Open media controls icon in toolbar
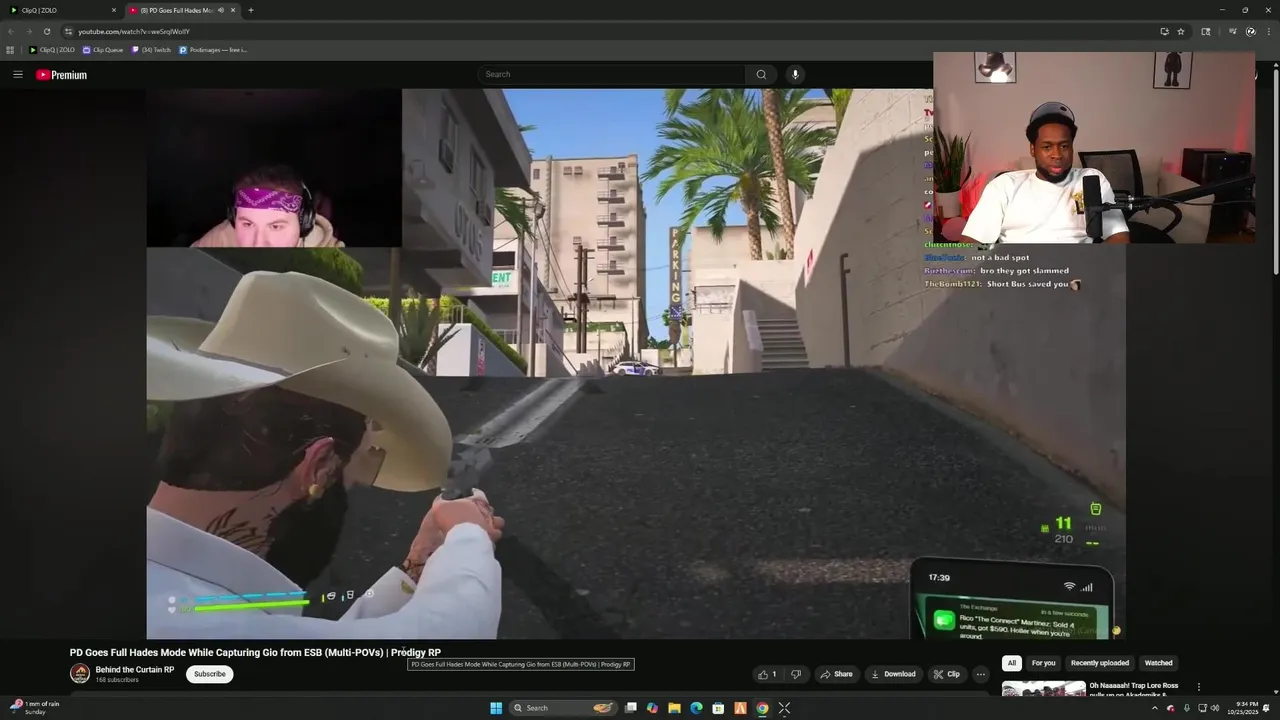This screenshot has width=1280, height=720. point(1233,31)
